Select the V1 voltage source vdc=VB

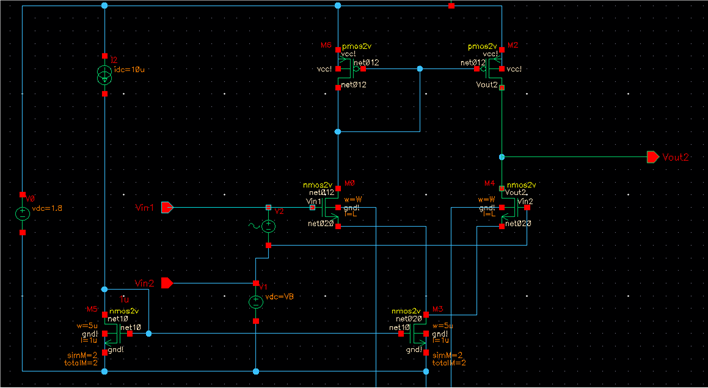point(256,302)
